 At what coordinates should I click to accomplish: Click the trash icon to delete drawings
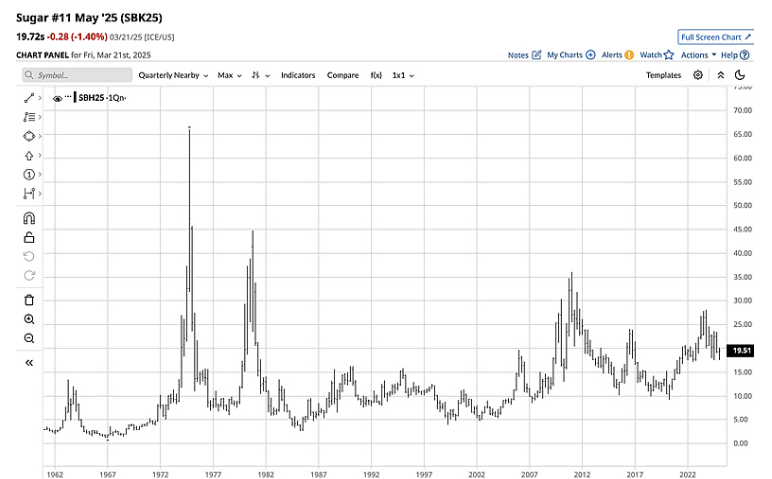28,299
